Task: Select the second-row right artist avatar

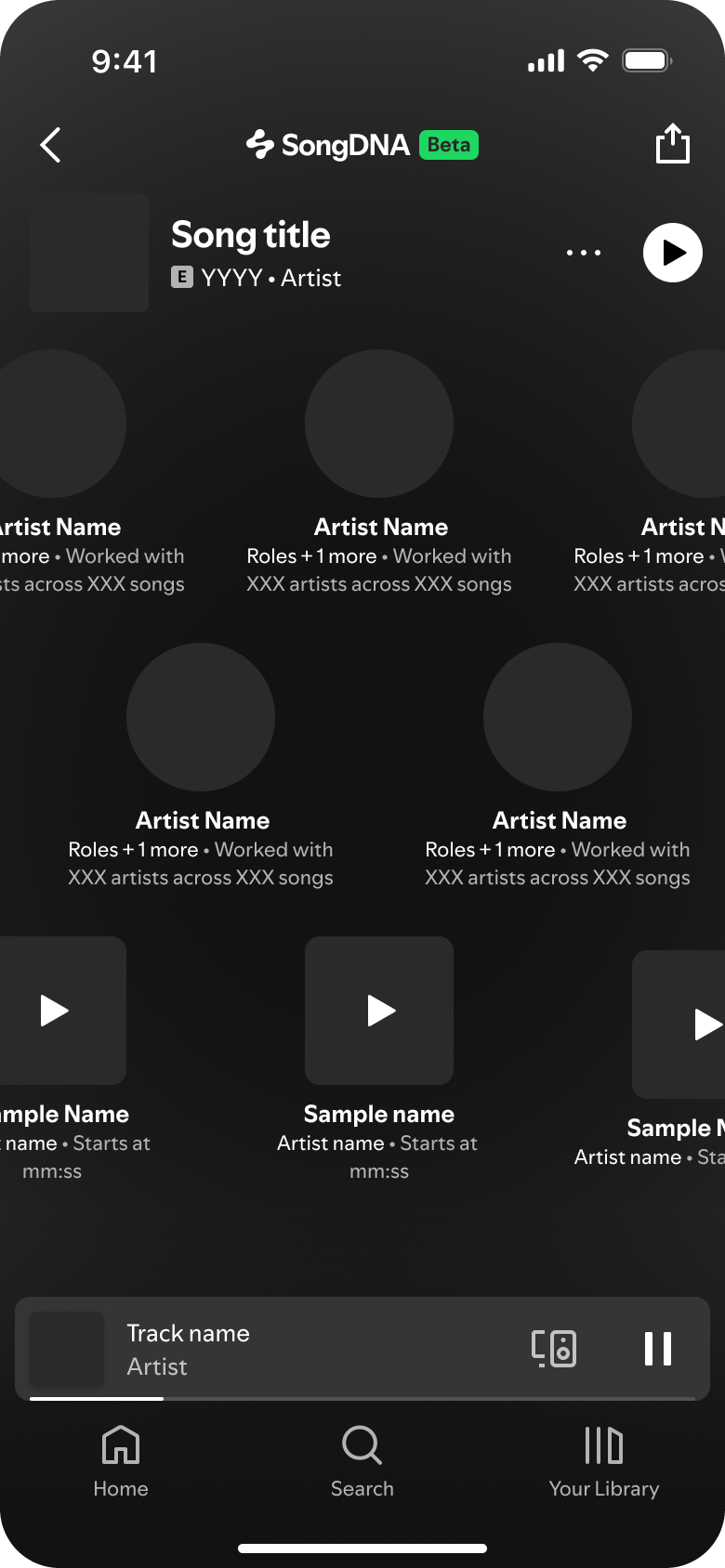Action: coord(558,717)
